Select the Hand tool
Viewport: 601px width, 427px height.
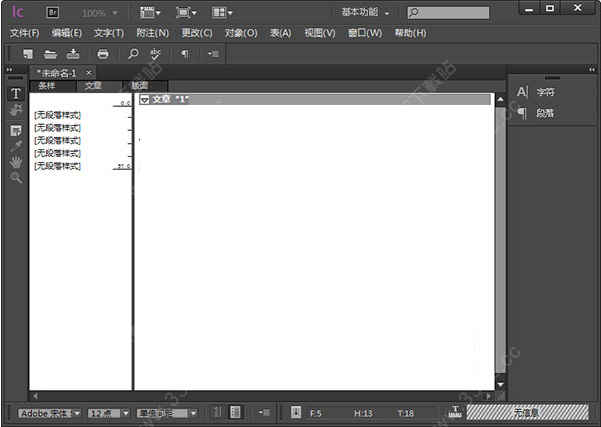click(16, 162)
